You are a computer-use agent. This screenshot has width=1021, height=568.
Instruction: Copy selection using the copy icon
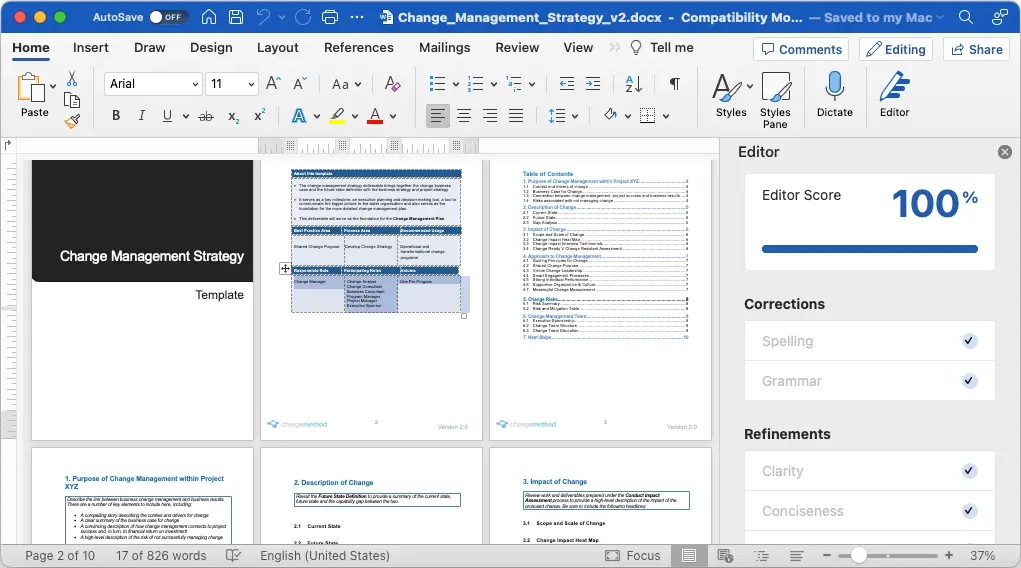72,100
